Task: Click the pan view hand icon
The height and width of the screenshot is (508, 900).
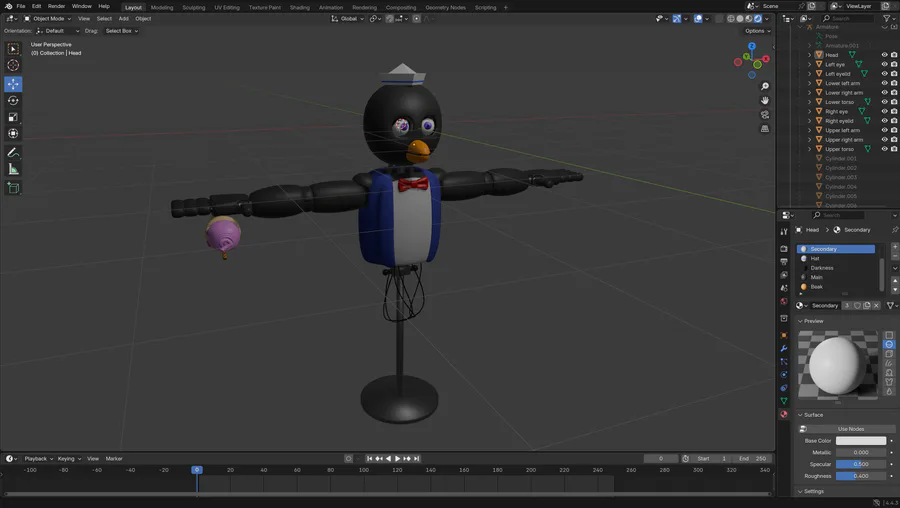Action: pyautogui.click(x=765, y=100)
